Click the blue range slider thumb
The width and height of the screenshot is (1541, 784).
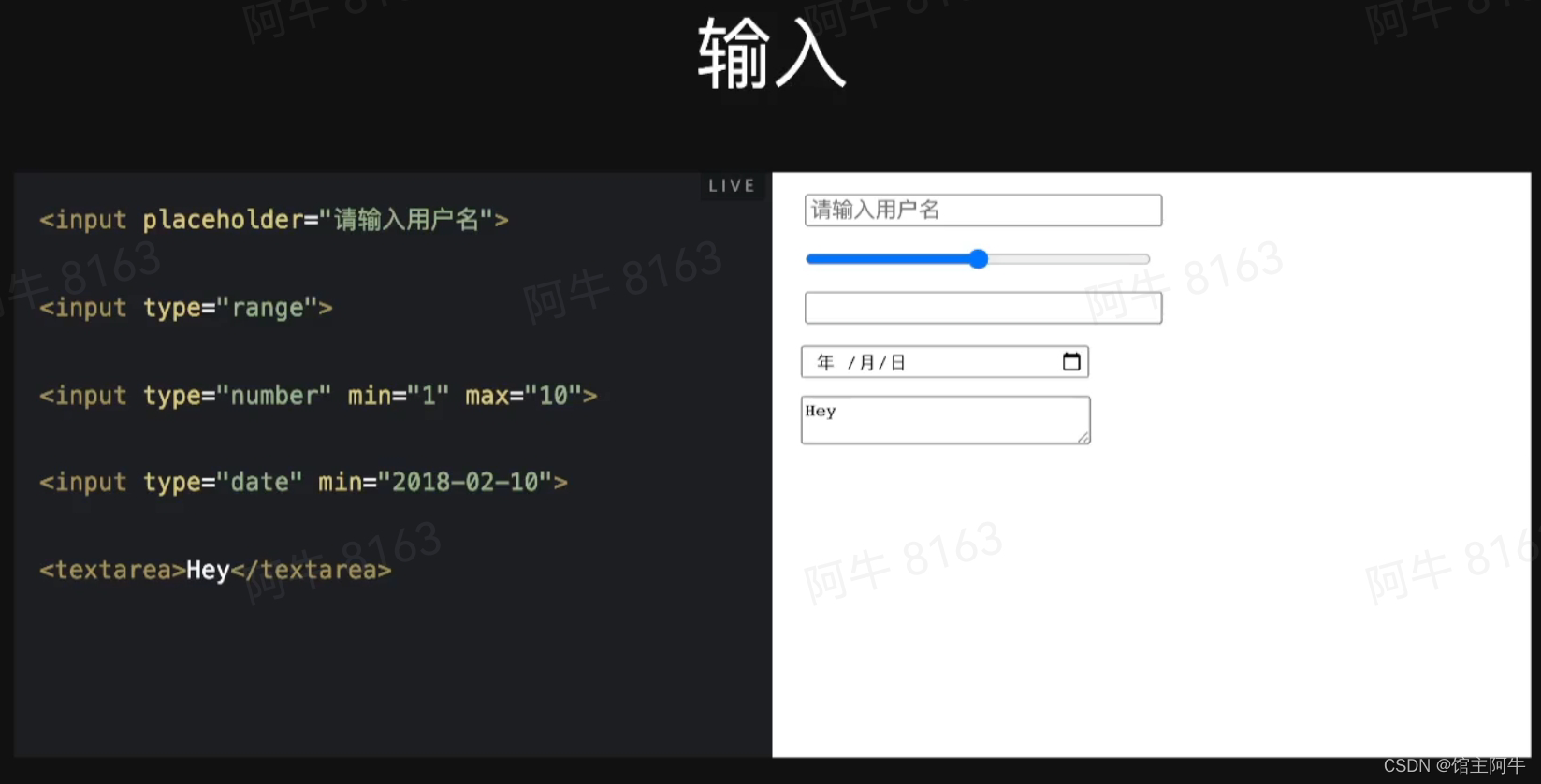tap(979, 259)
